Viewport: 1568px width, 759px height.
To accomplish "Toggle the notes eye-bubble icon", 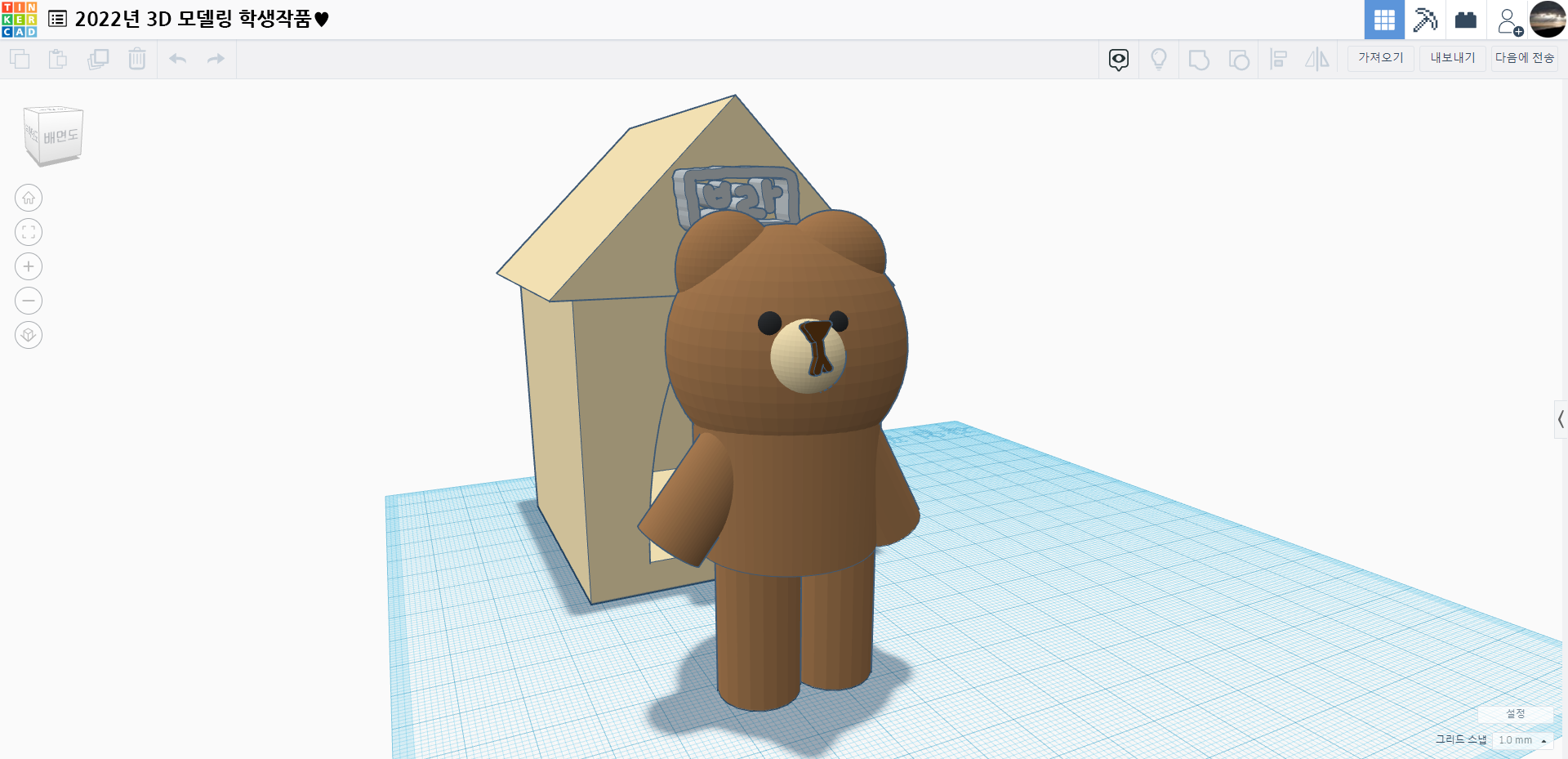I will (1119, 60).
